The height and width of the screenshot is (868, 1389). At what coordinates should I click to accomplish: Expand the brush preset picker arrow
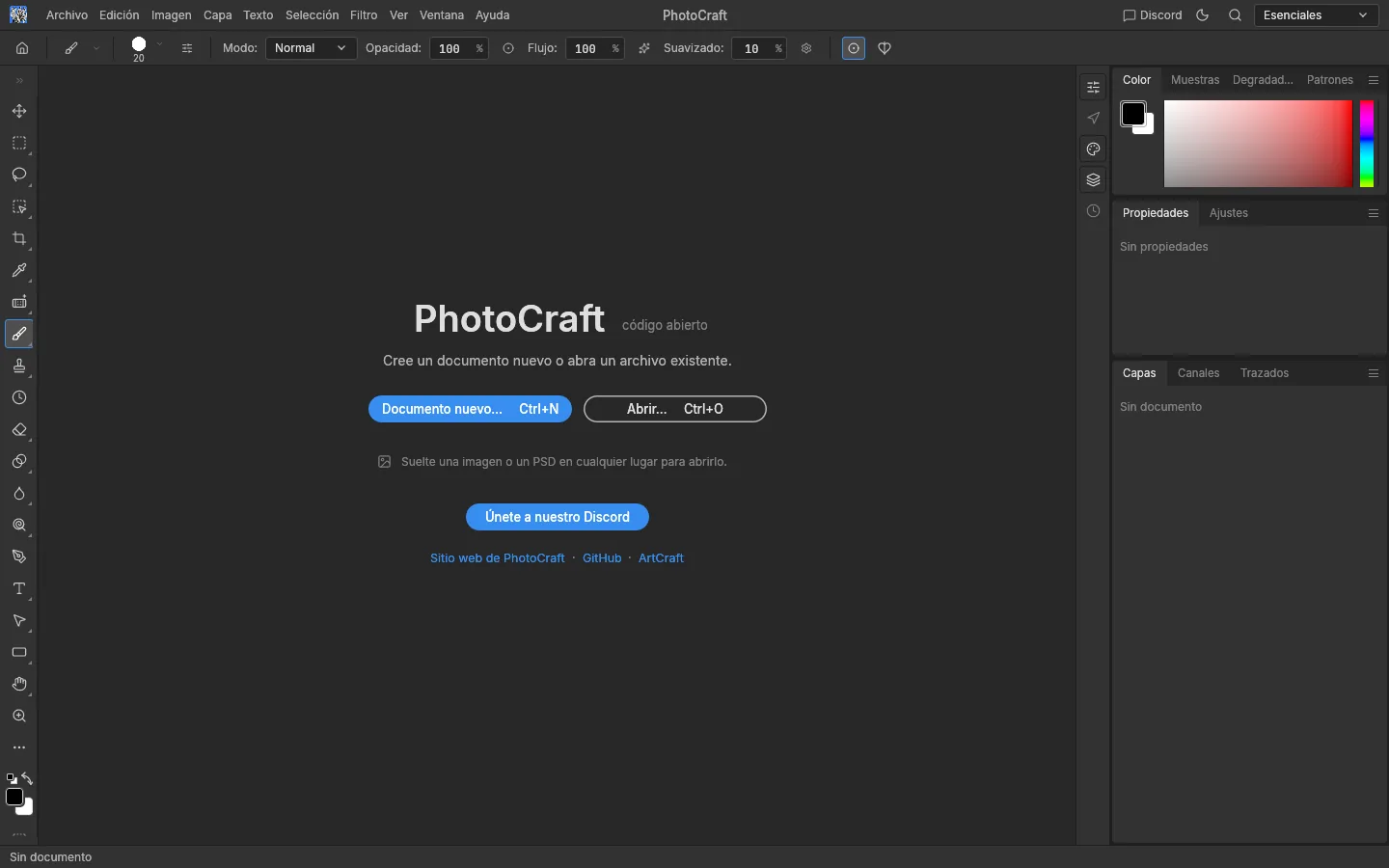tap(160, 45)
